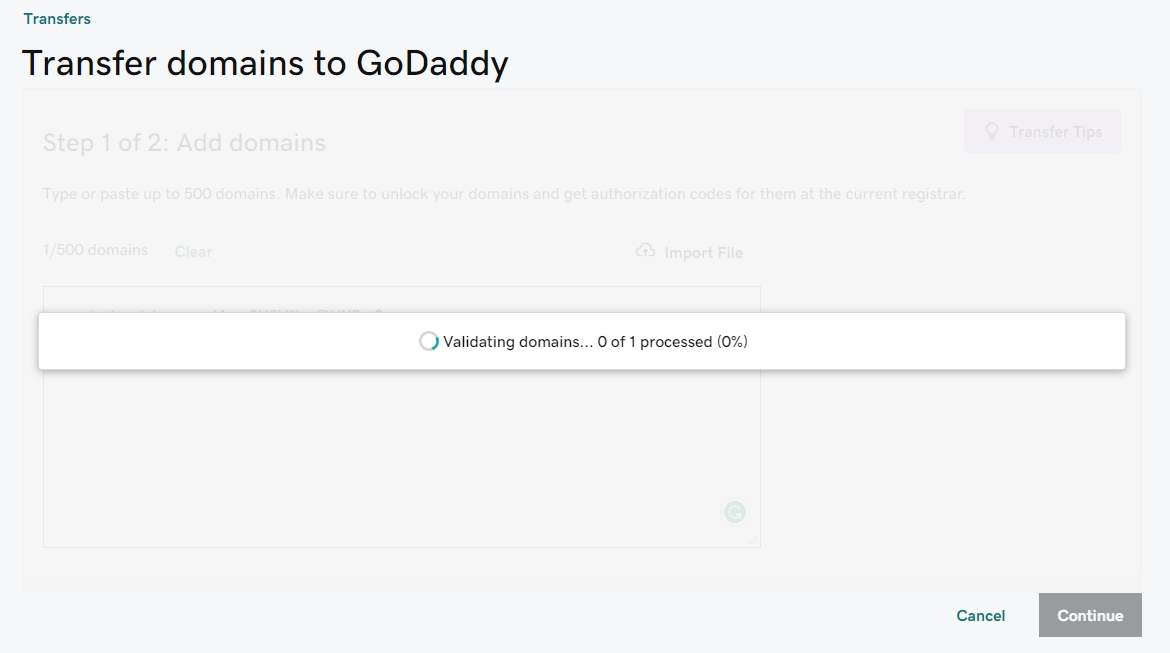
Task: Cancel the domain transfer
Action: (x=980, y=615)
